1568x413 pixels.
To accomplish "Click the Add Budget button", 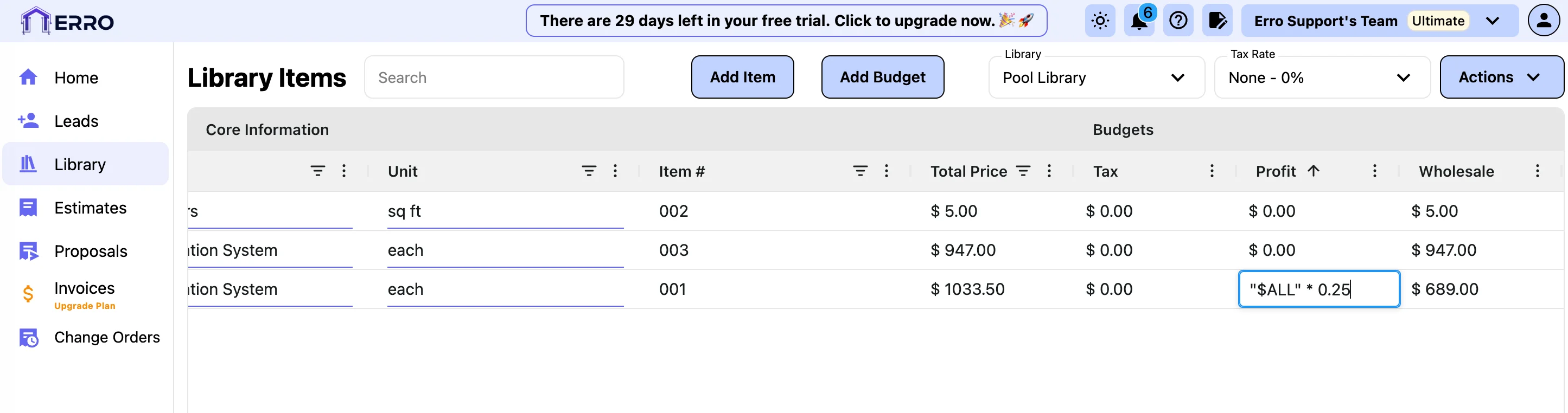I will pos(883,76).
